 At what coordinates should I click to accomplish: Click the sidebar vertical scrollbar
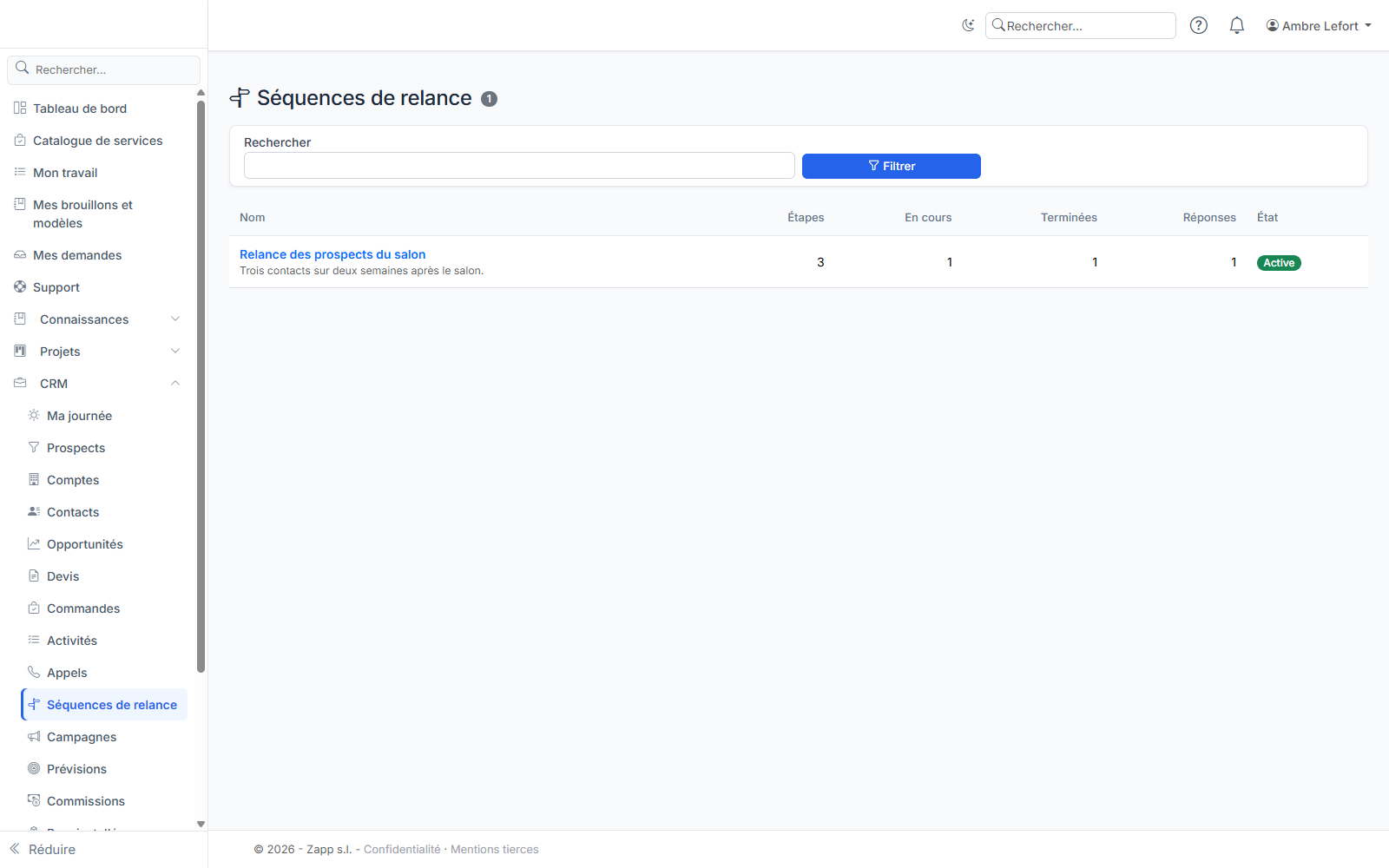(x=201, y=386)
